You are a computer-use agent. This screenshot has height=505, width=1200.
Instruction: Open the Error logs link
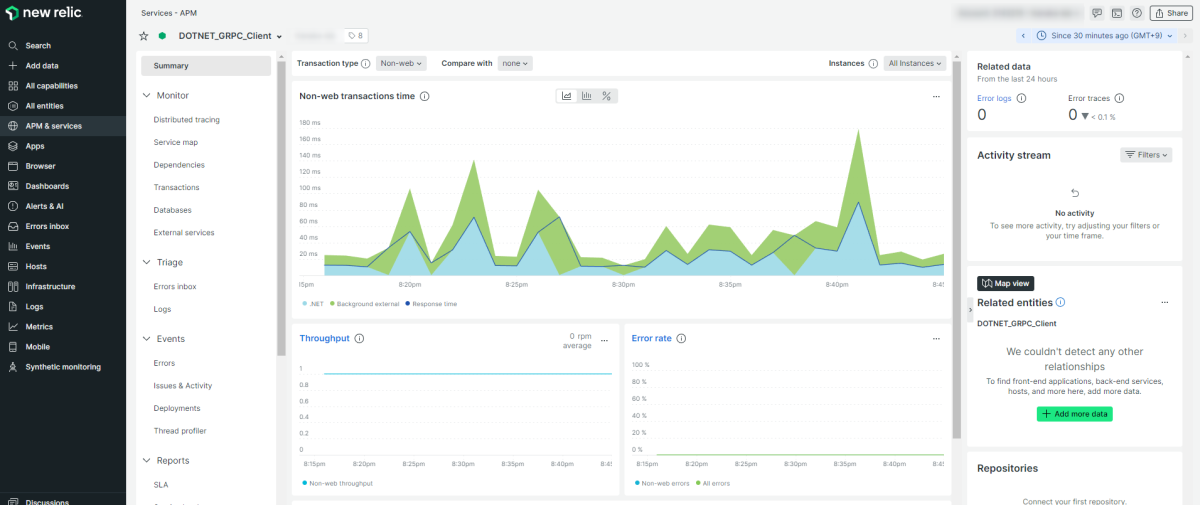click(x=994, y=98)
